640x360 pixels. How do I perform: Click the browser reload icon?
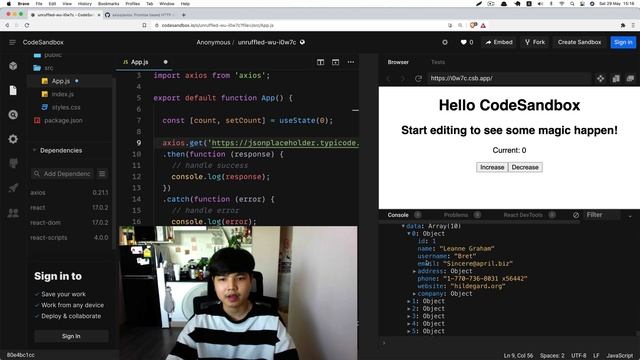click(27, 25)
